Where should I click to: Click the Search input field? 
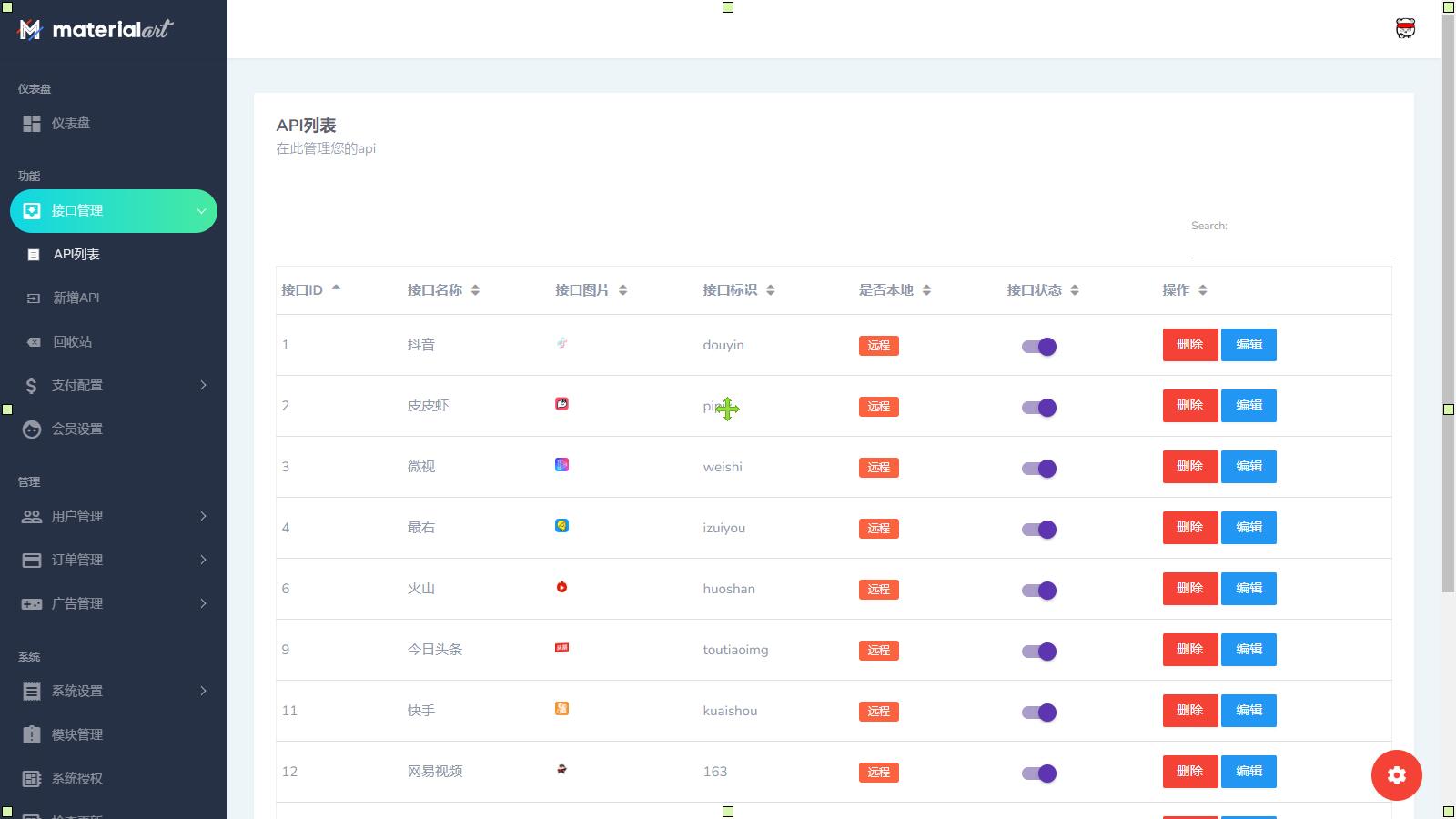(1290, 246)
